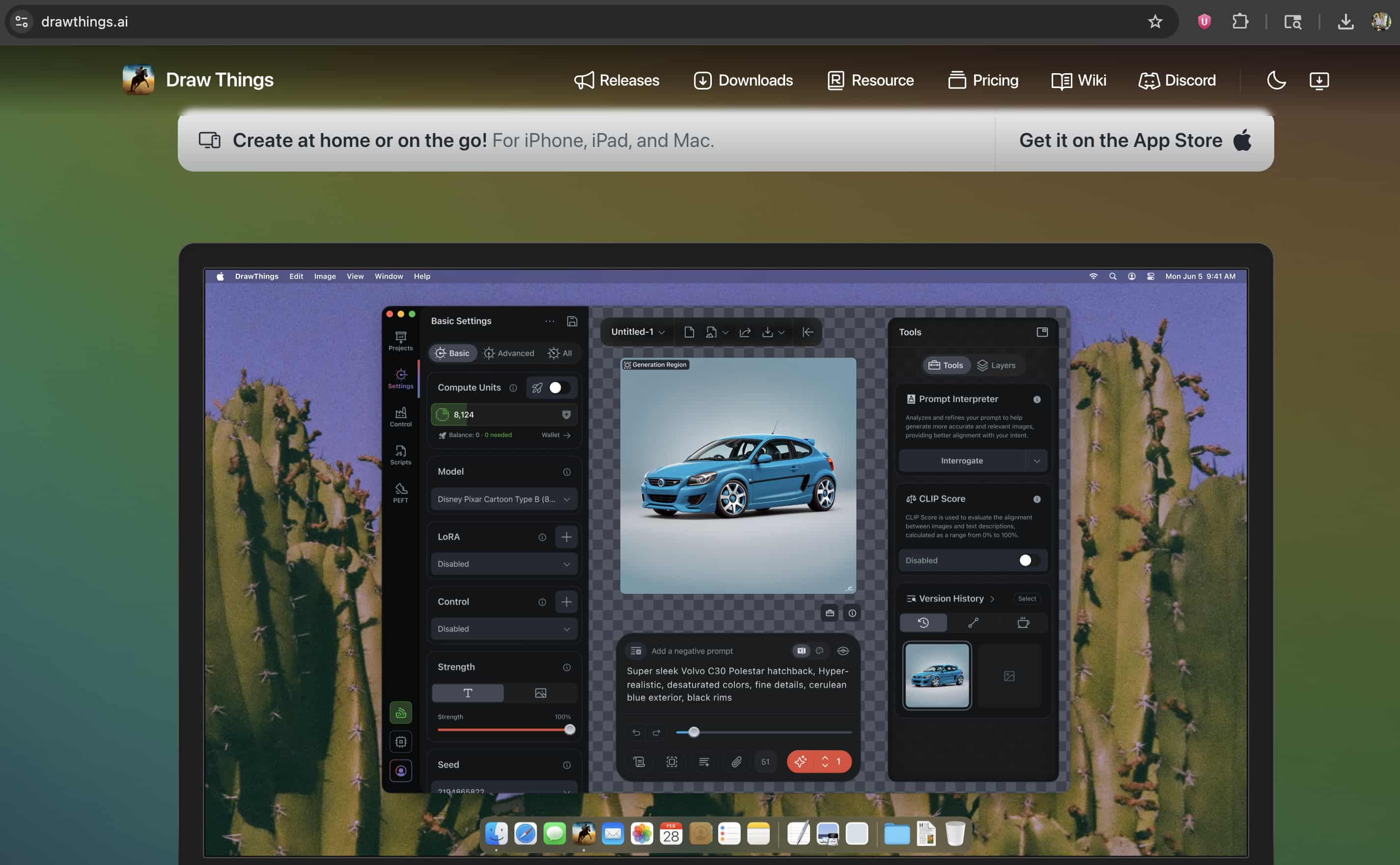Image resolution: width=1400 pixels, height=865 pixels.
Task: Click the Interrogate button
Action: click(x=961, y=461)
